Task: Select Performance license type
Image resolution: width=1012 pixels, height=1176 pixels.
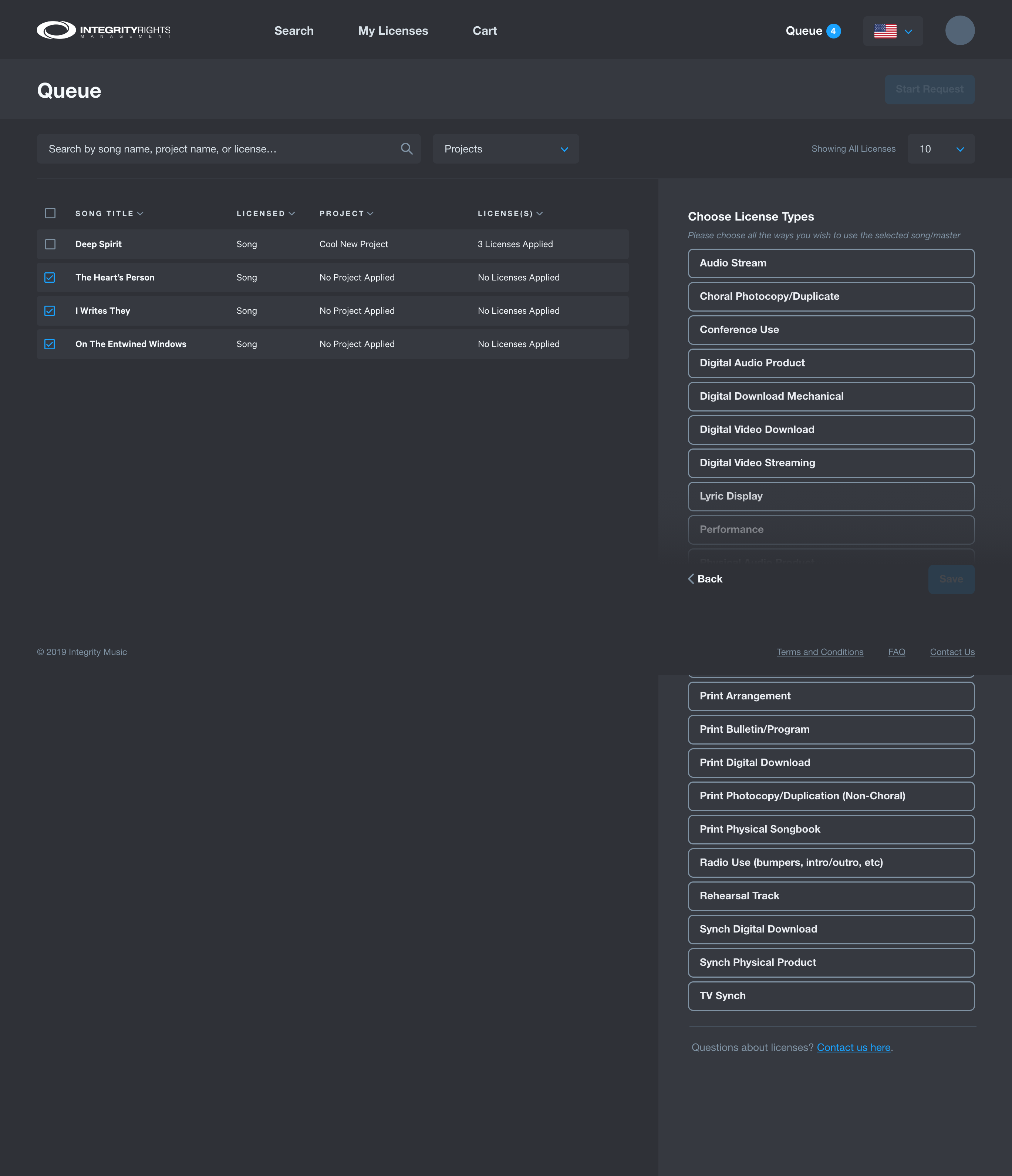Action: point(831,530)
